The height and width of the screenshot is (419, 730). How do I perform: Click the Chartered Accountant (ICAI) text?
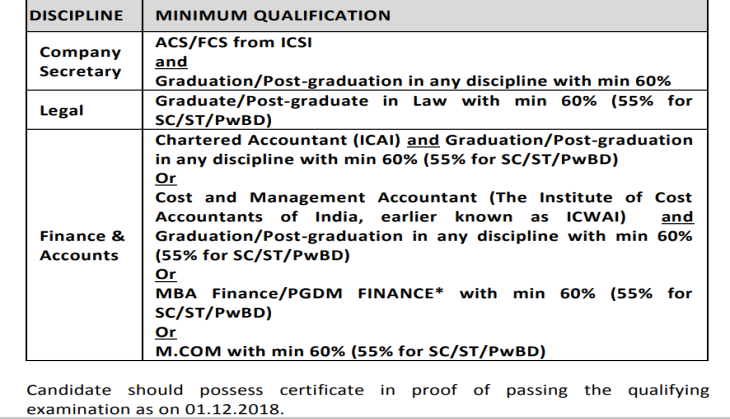[x=278, y=140]
